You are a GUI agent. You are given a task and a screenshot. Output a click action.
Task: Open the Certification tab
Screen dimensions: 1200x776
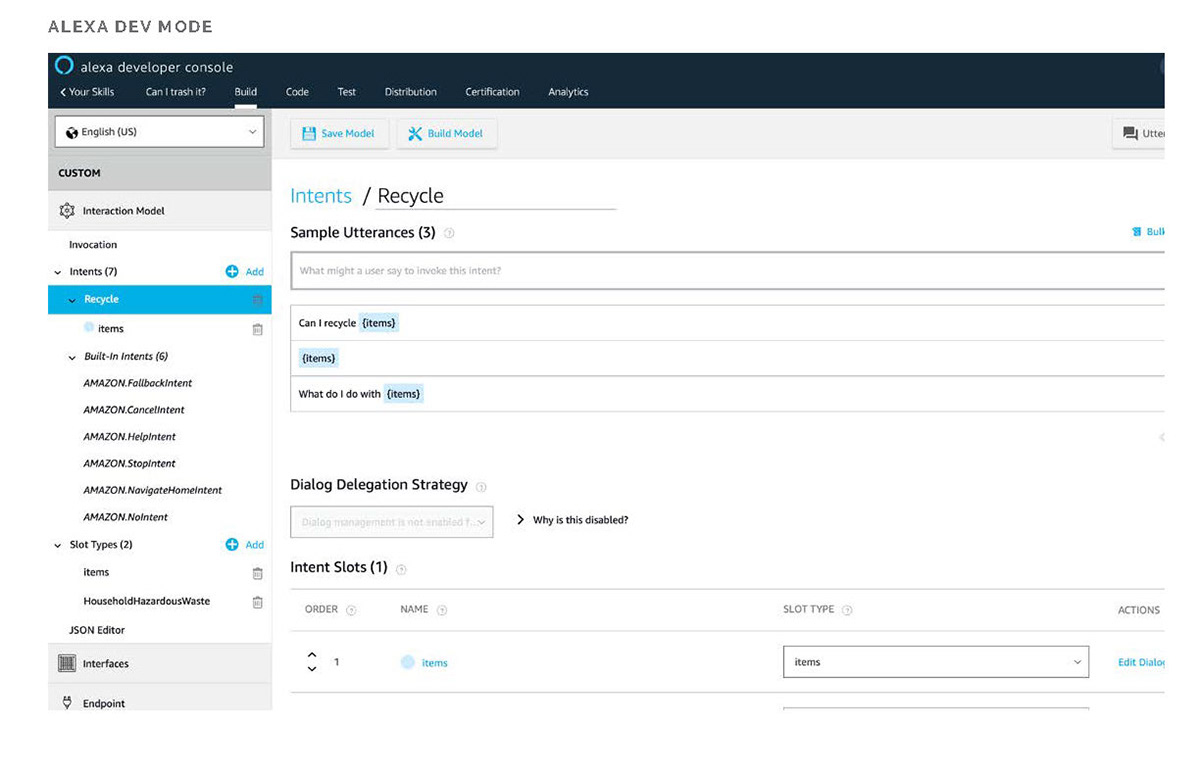click(x=492, y=92)
